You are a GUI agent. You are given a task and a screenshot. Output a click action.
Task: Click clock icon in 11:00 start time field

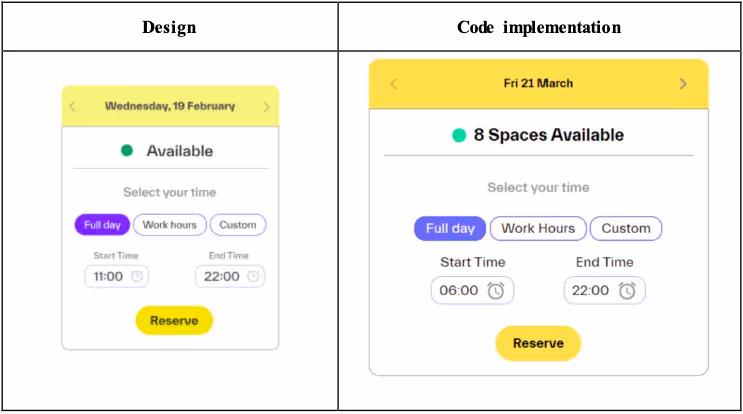137,276
